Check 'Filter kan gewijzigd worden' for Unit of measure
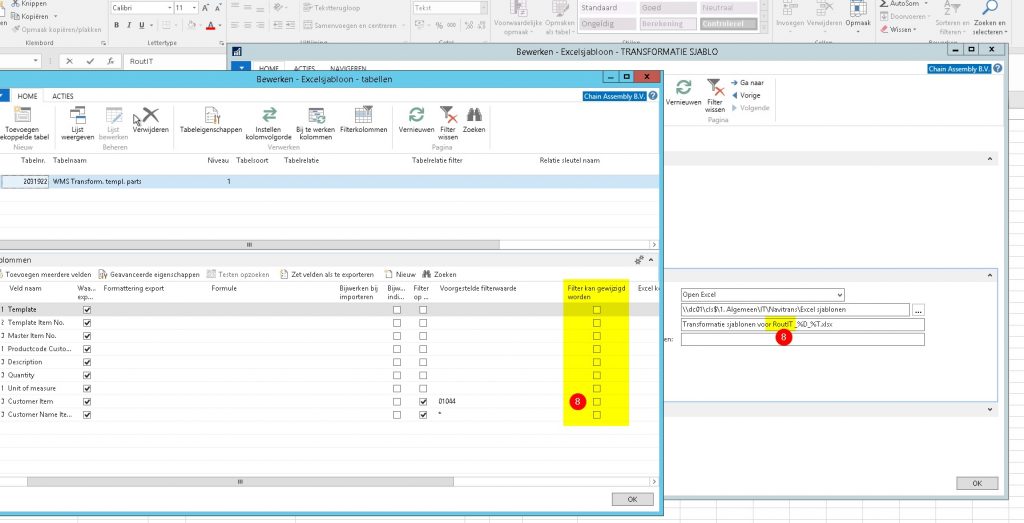 pos(596,388)
